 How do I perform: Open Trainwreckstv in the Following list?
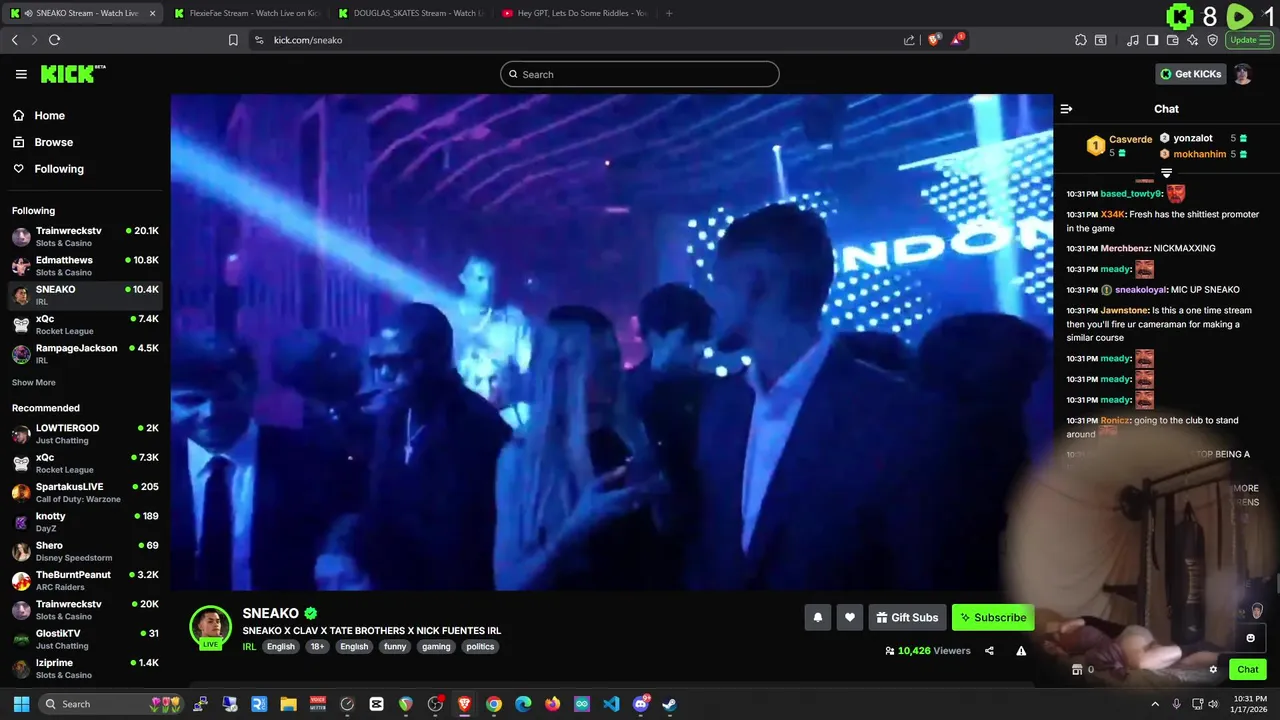point(85,237)
